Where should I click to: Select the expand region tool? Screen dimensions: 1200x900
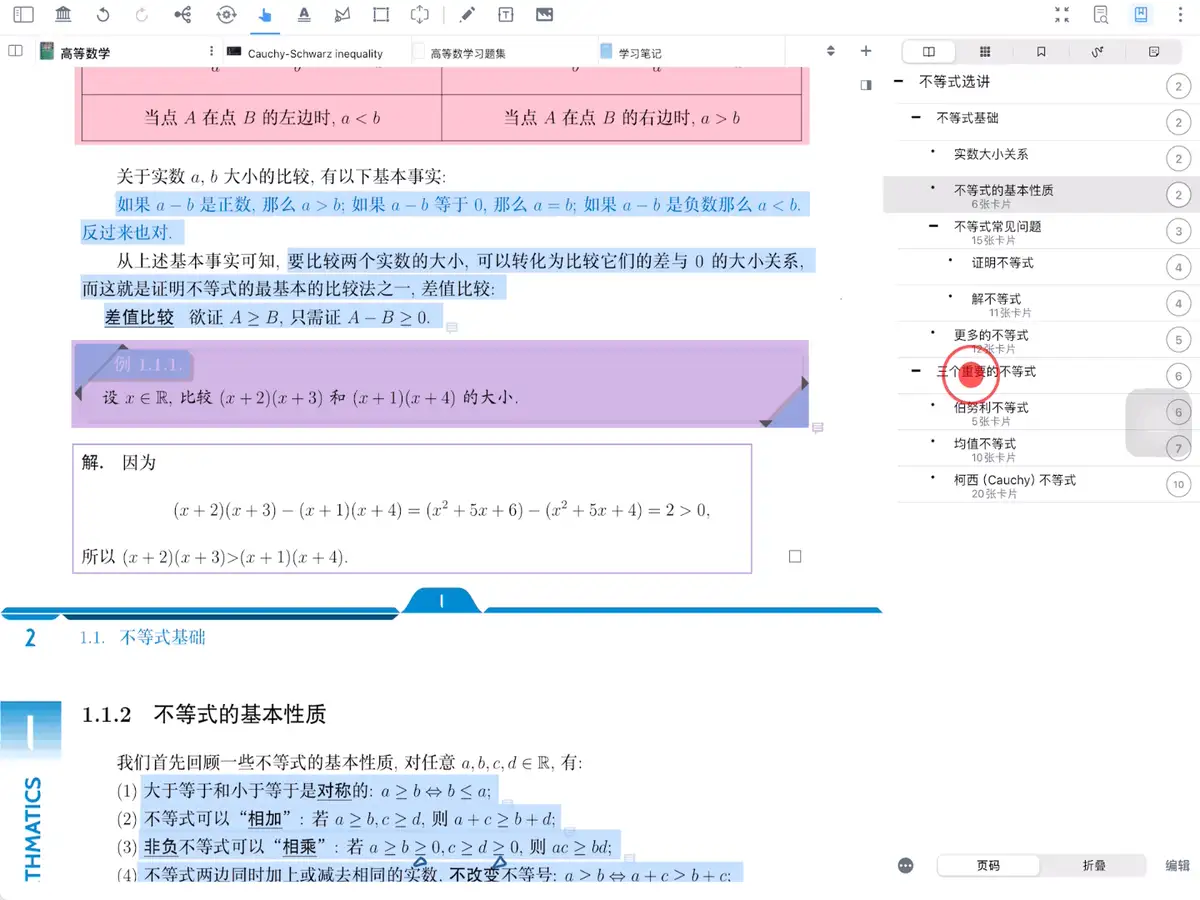click(x=420, y=15)
